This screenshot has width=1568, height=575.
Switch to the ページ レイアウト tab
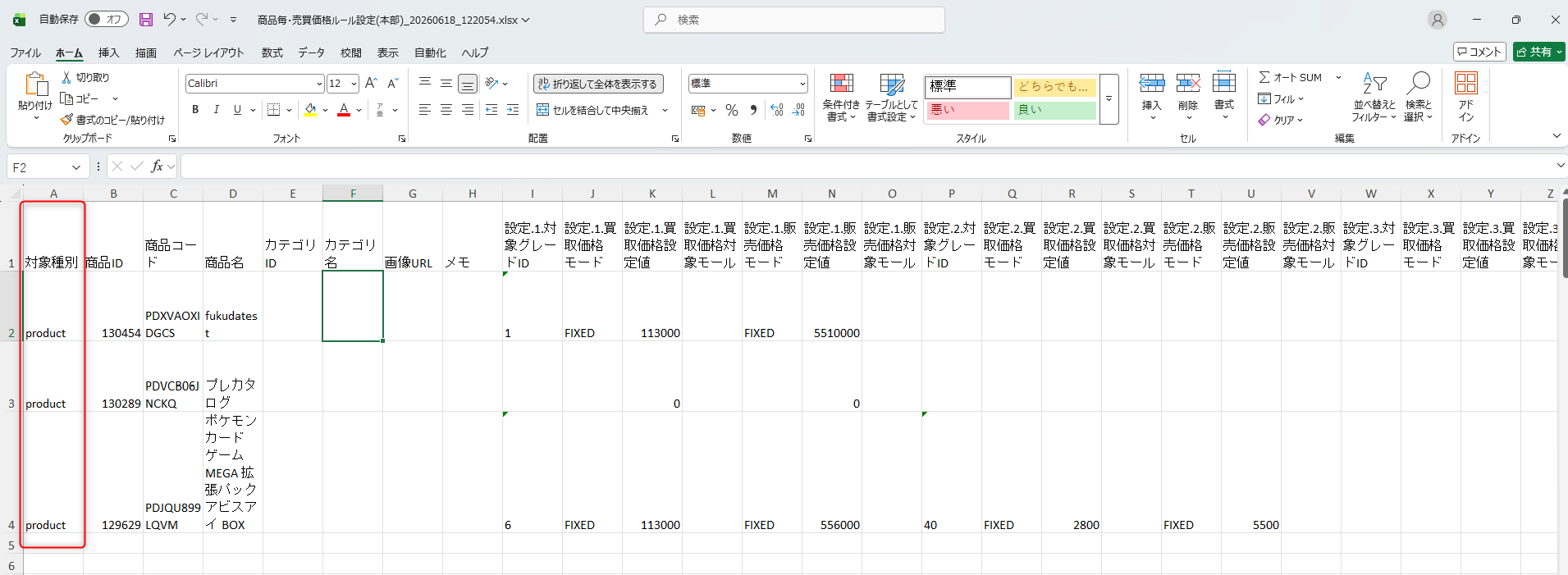[208, 52]
